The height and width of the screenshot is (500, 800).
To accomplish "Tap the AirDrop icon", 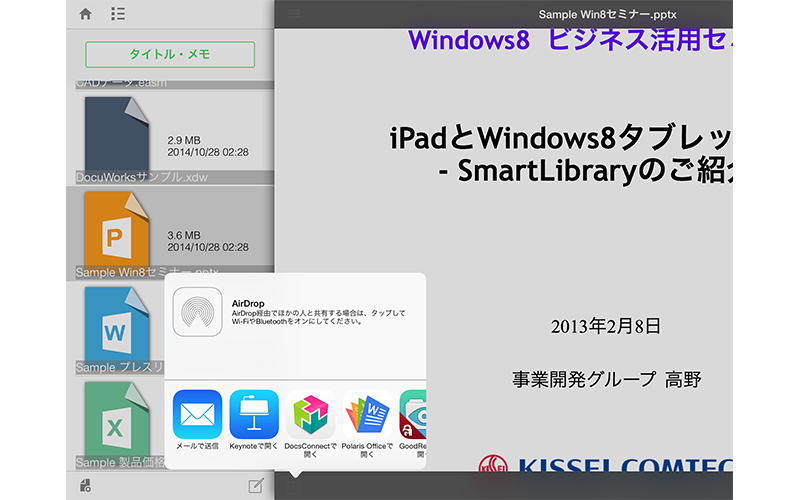I will coord(197,312).
